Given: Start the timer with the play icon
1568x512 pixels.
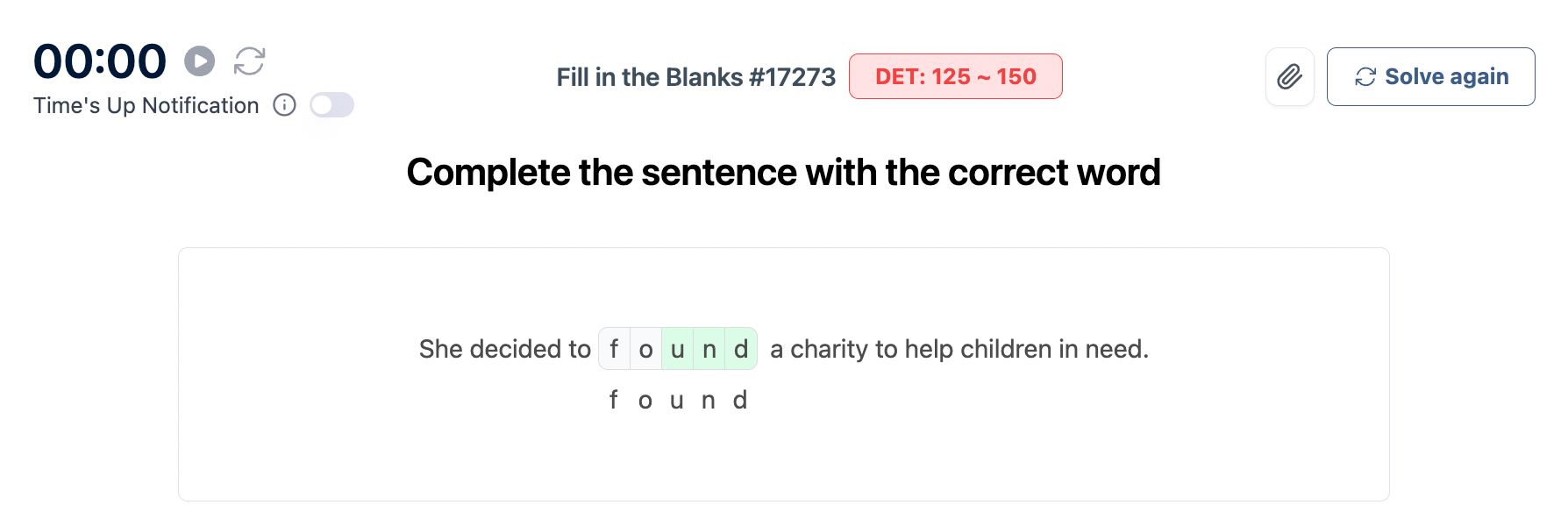Looking at the screenshot, I should pos(199,61).
